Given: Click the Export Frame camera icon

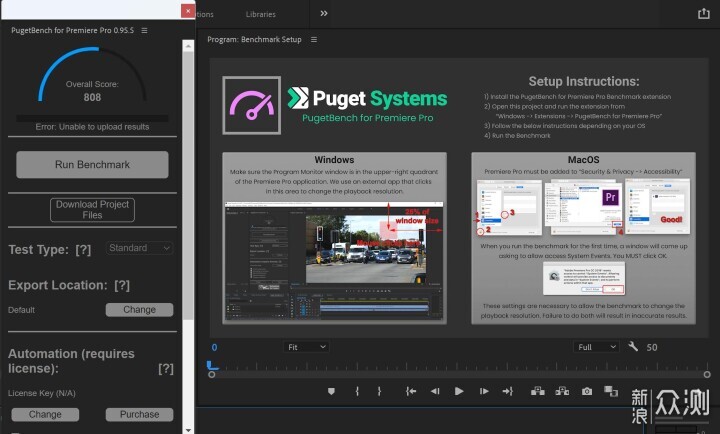Looking at the screenshot, I should click(x=587, y=391).
